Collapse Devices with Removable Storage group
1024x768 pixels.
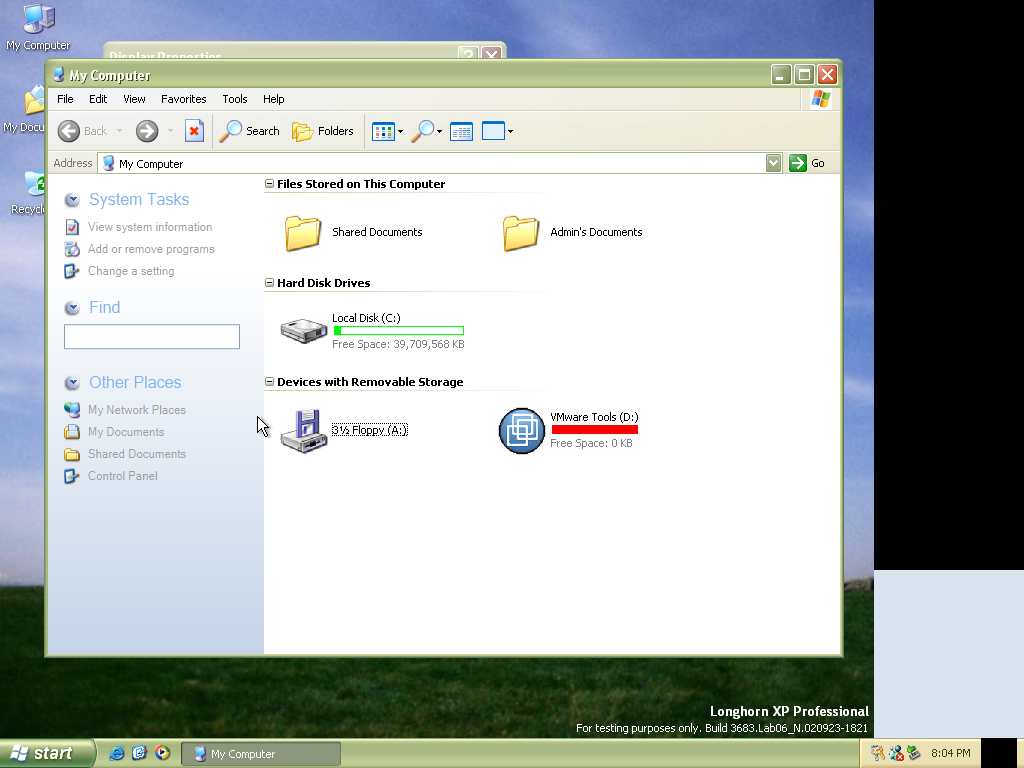[269, 382]
